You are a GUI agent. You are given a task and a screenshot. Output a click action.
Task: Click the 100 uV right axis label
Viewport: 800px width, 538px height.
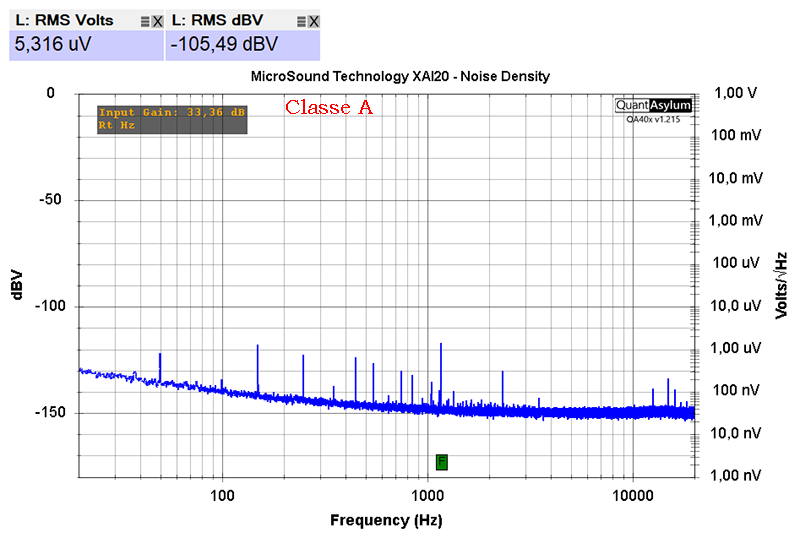pos(736,263)
